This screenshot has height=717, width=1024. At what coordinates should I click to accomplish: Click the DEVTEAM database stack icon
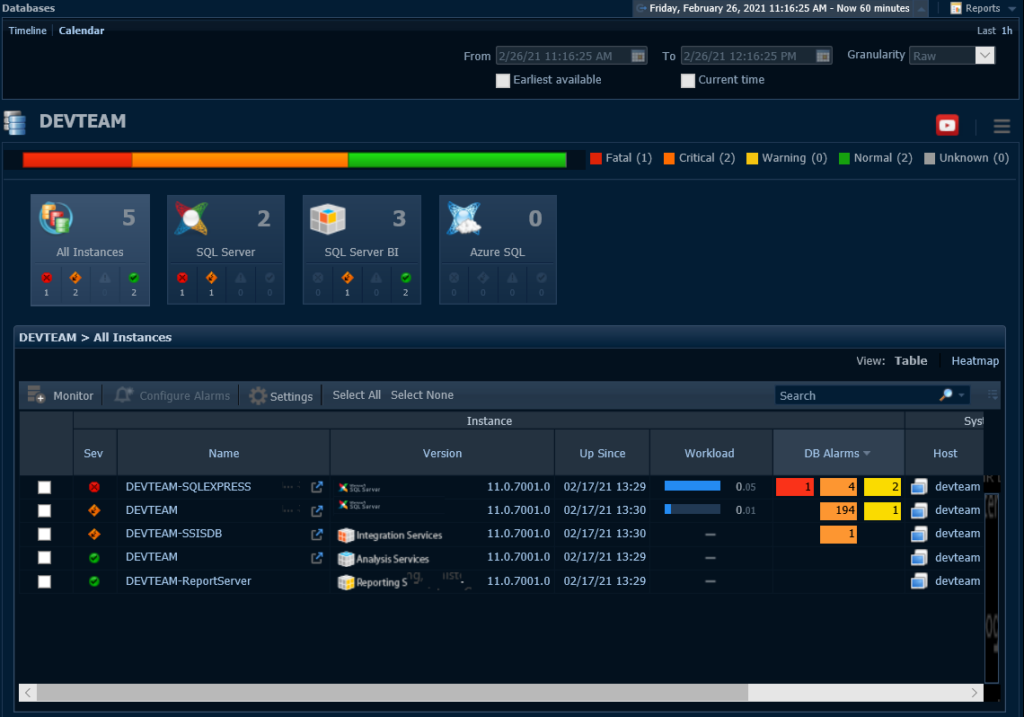pyautogui.click(x=15, y=122)
